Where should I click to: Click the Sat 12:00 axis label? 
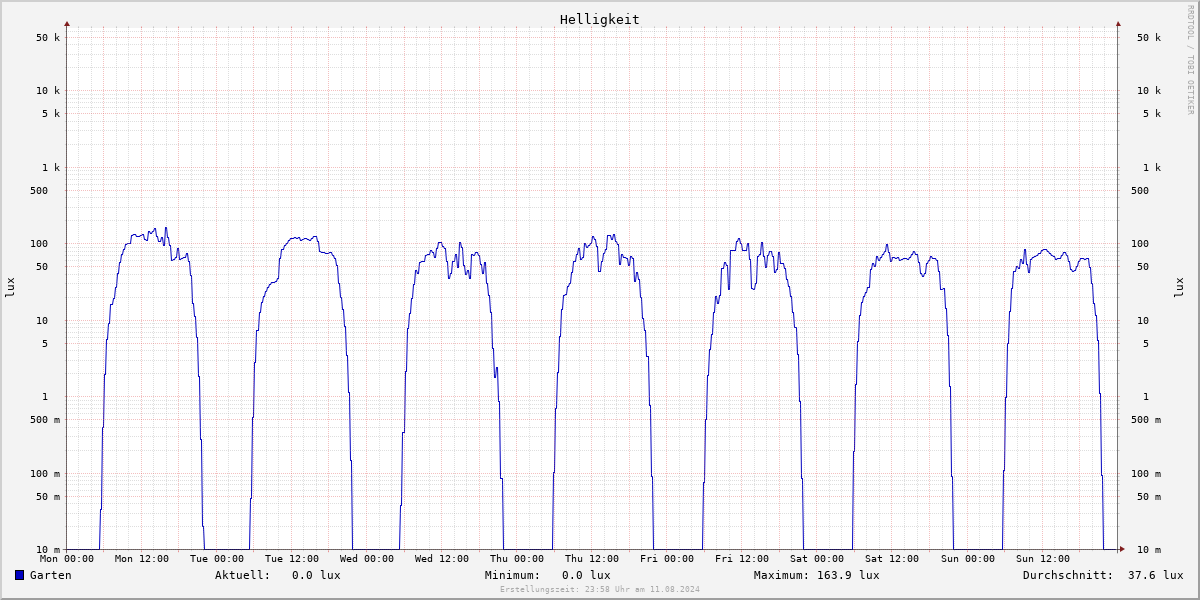pos(892,559)
